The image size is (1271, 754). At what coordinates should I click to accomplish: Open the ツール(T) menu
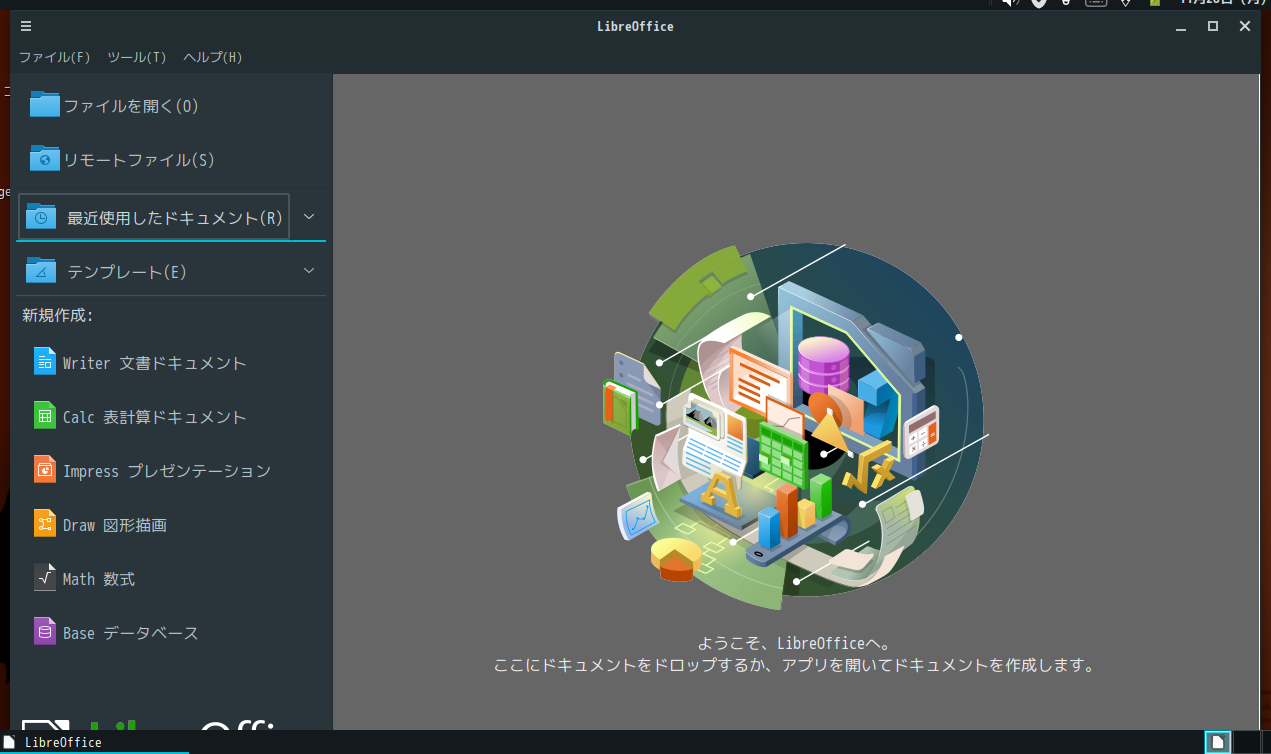pos(137,57)
